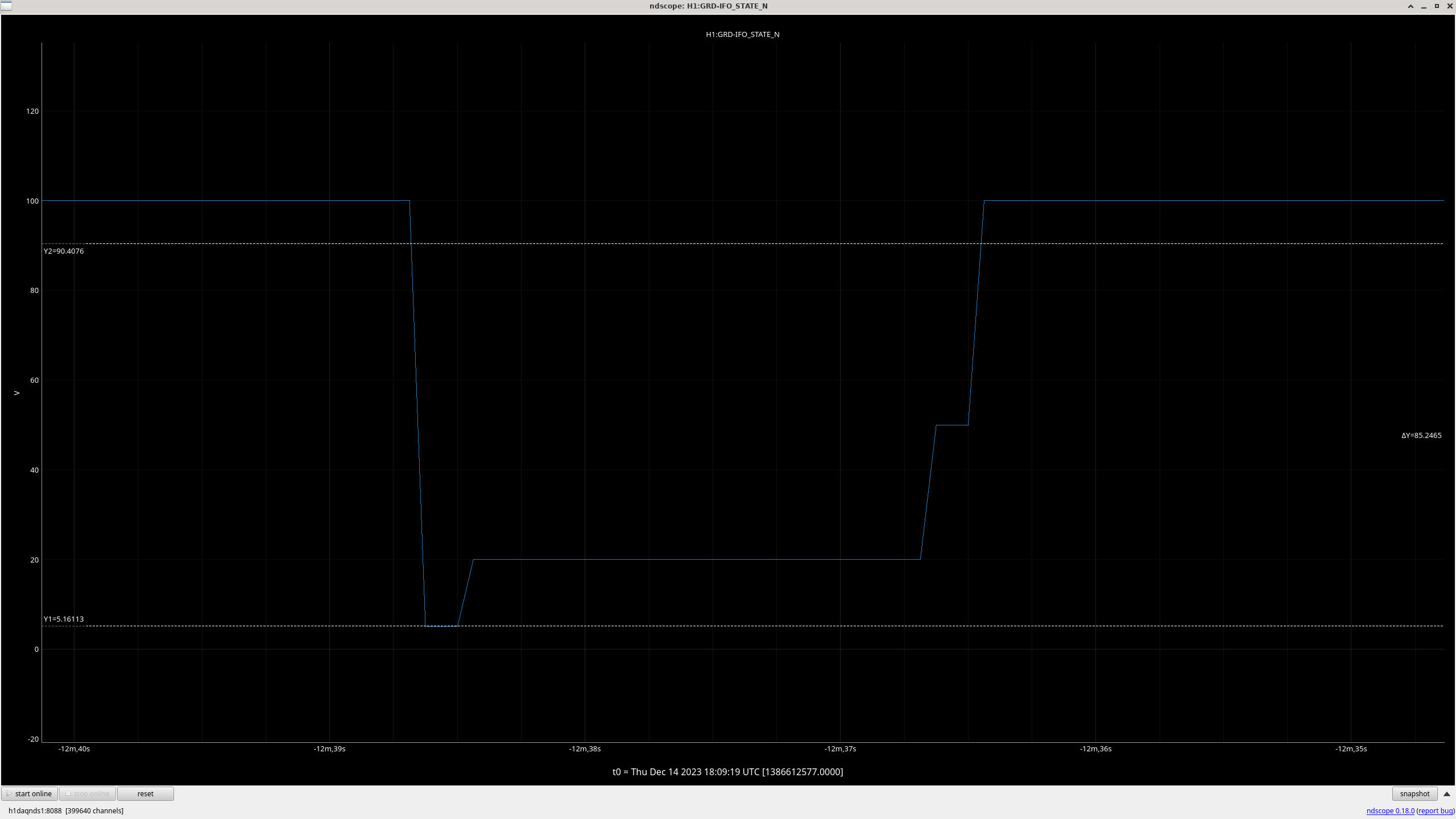1456x819 pixels.
Task: Click the -12m,35s time axis tick
Action: [x=1351, y=748]
